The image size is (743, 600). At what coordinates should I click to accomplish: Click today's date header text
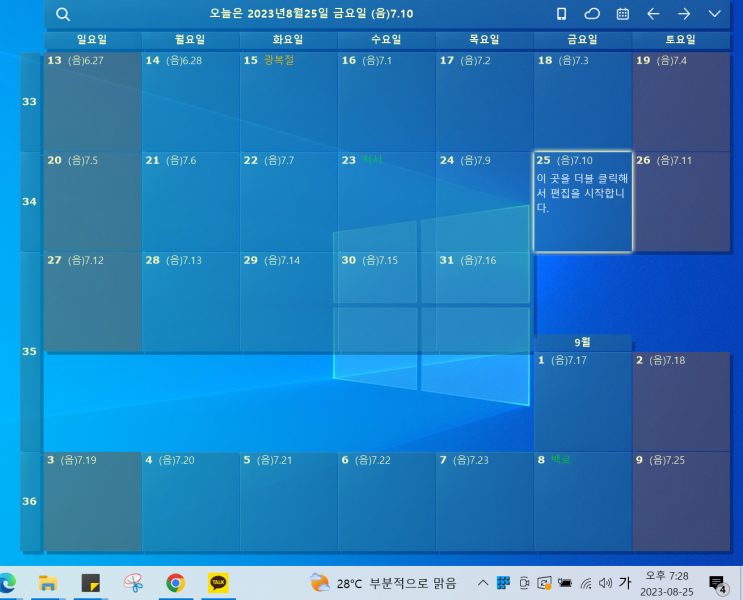[x=311, y=13]
